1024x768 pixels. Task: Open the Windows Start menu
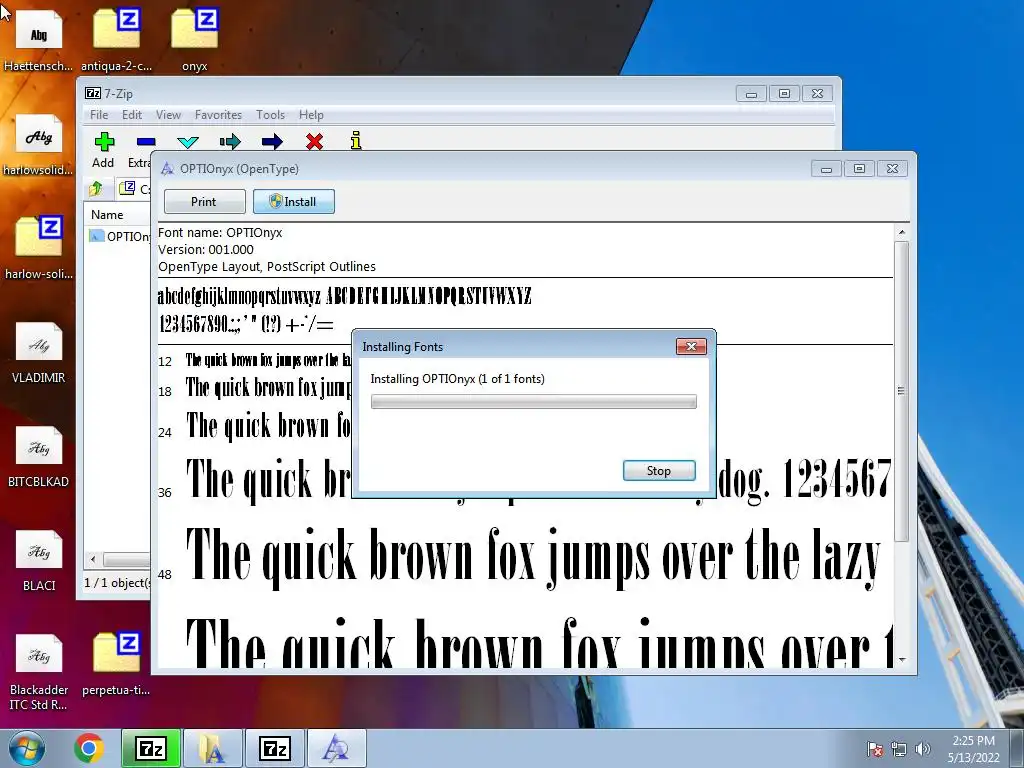pos(26,748)
